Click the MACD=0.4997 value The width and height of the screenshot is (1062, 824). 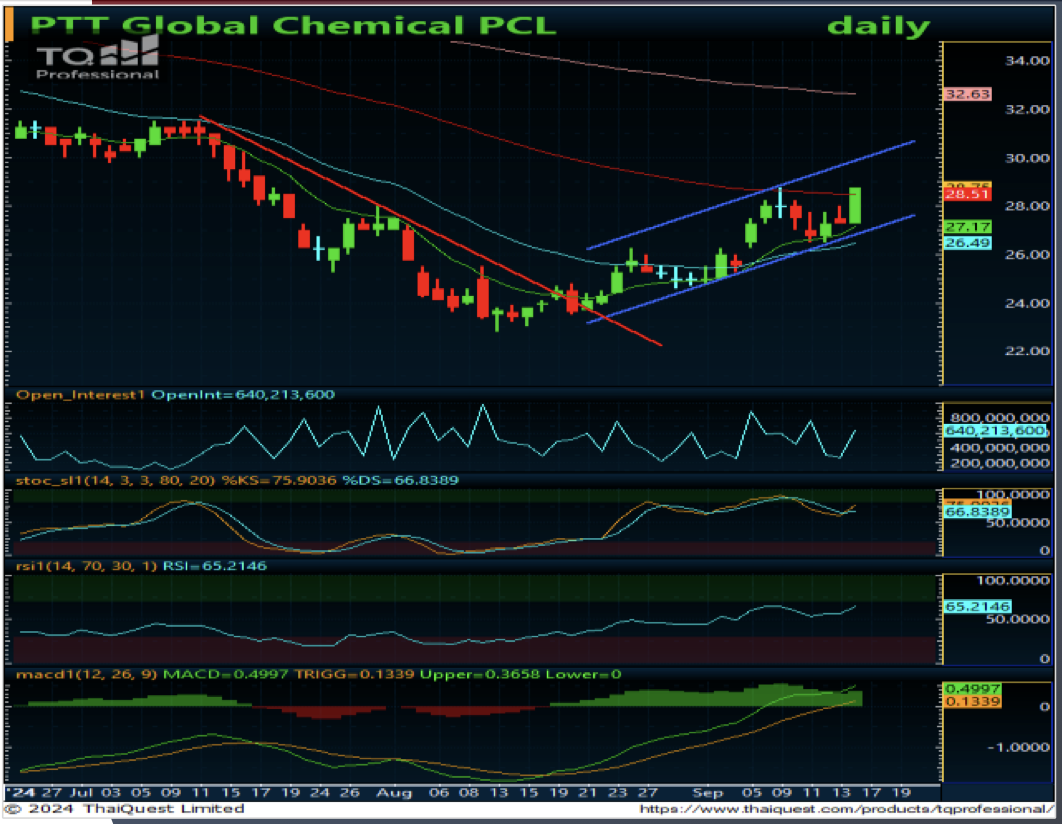pos(226,674)
